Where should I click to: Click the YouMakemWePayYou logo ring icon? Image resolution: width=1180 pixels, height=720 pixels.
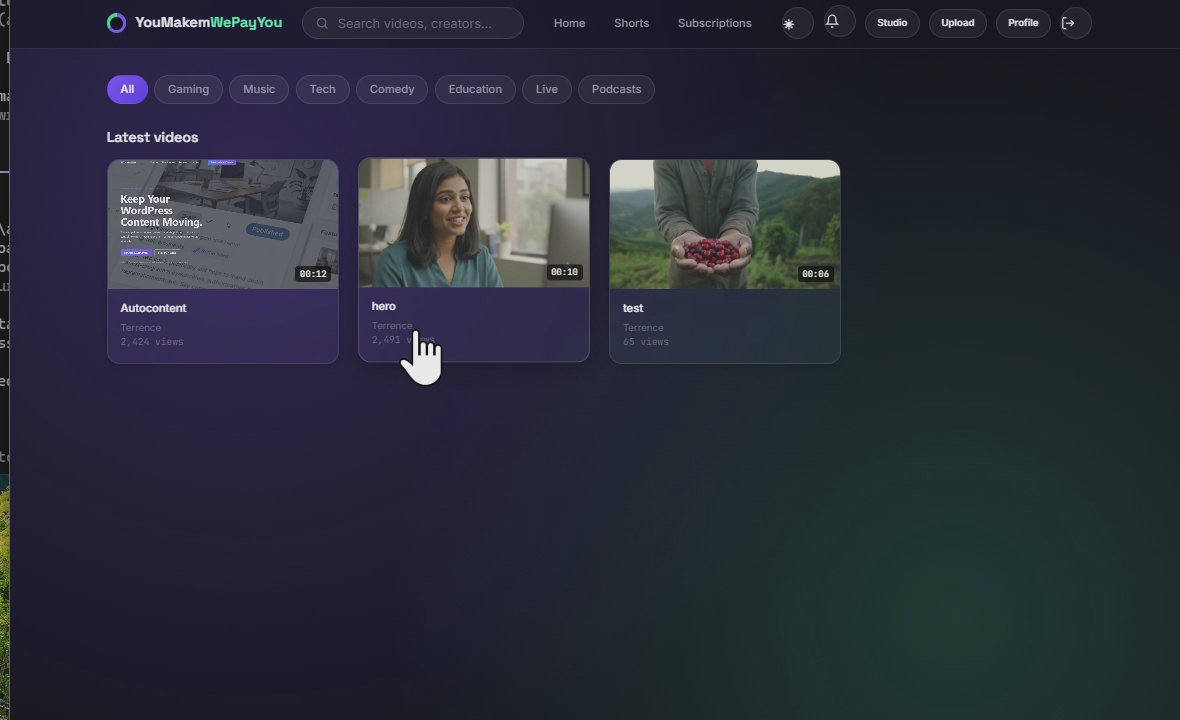point(116,23)
